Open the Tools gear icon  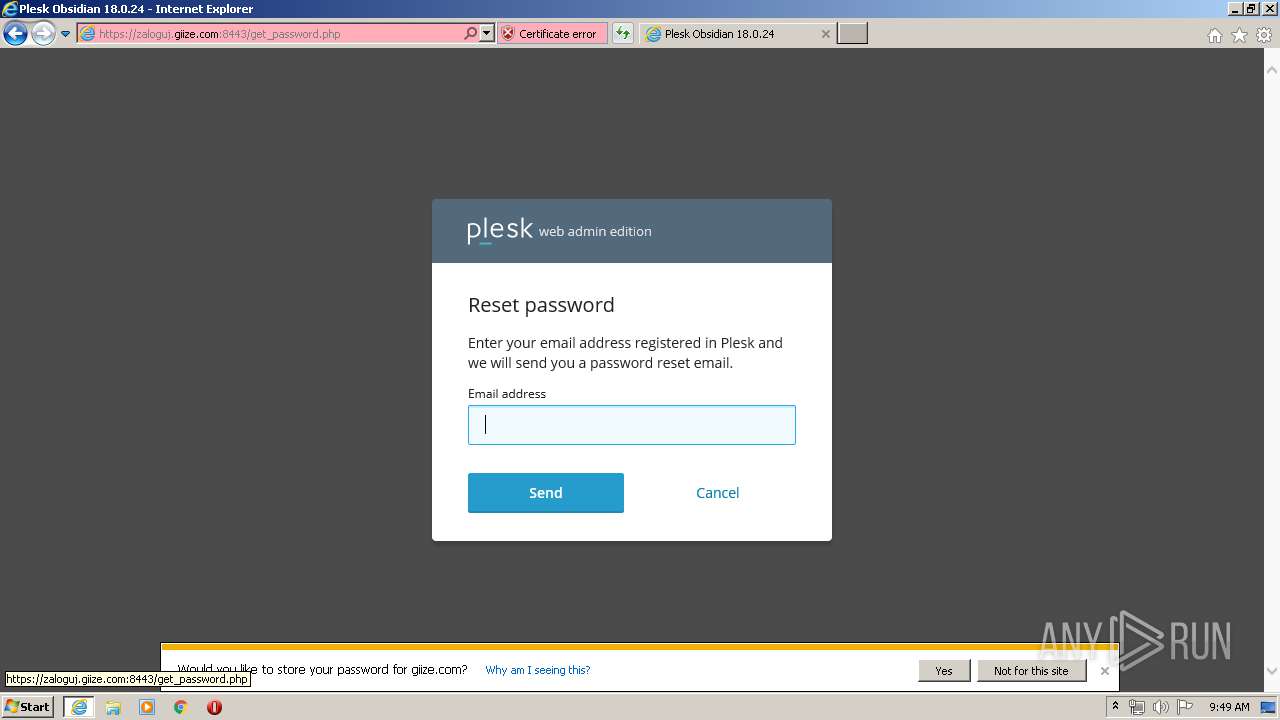coord(1264,35)
